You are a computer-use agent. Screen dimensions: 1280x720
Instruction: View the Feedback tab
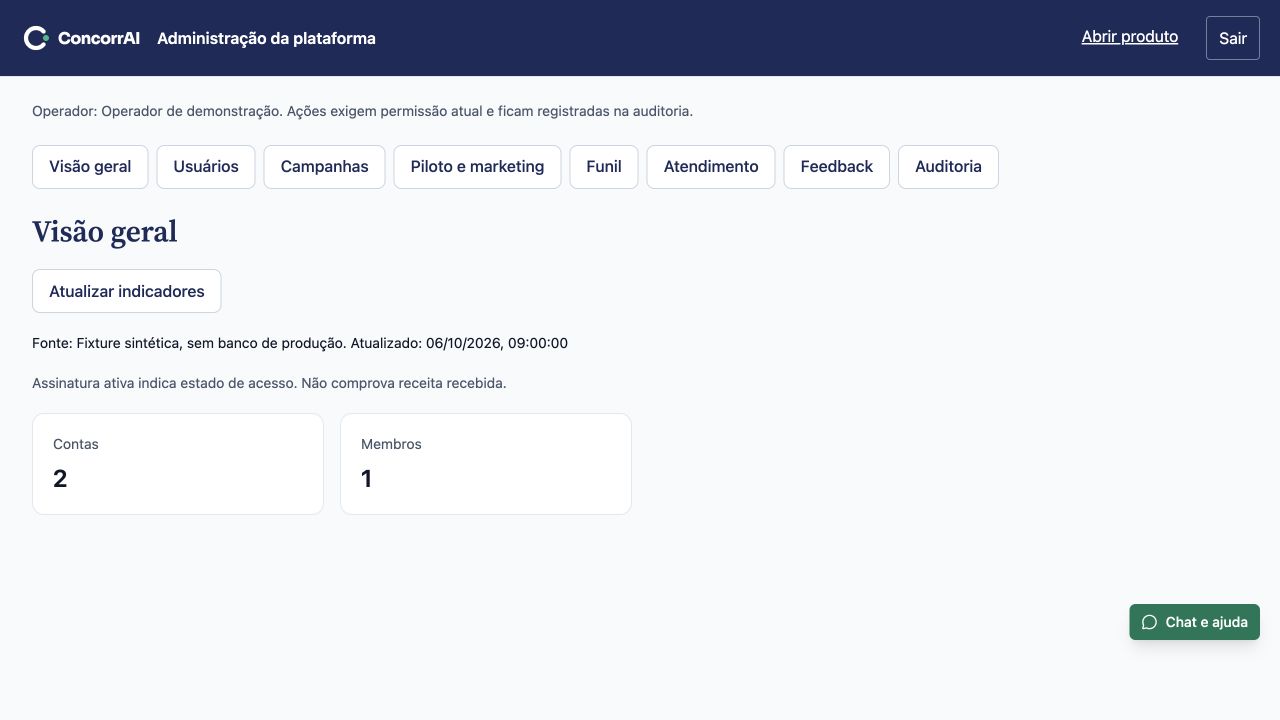[837, 167]
